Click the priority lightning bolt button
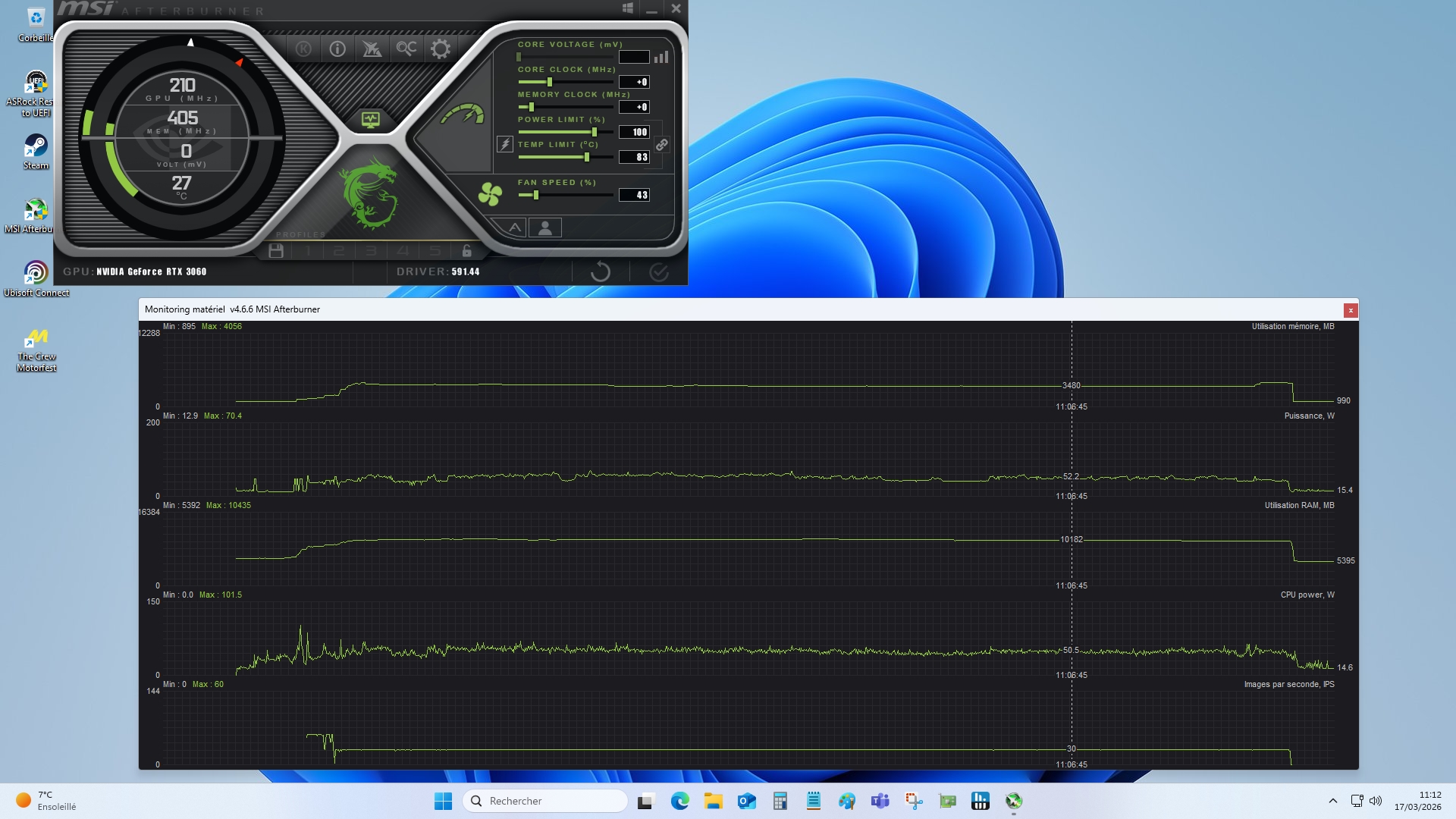 [505, 144]
